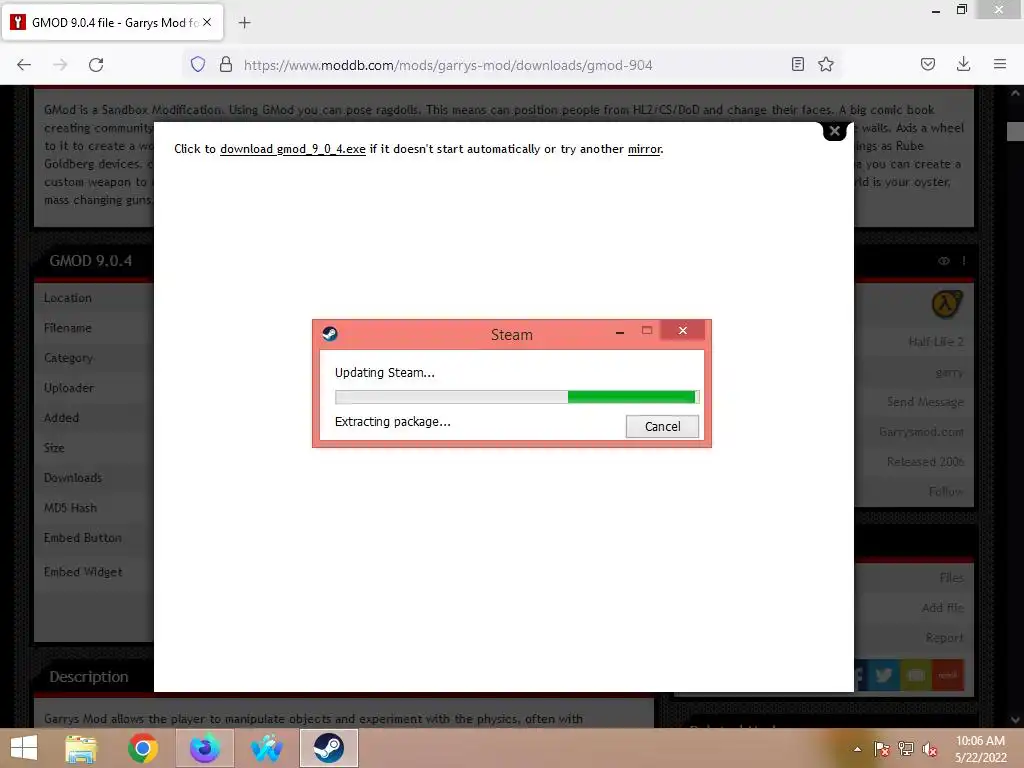Click download gmod_9_0_4.exe link
This screenshot has width=1024, height=768.
(293, 149)
